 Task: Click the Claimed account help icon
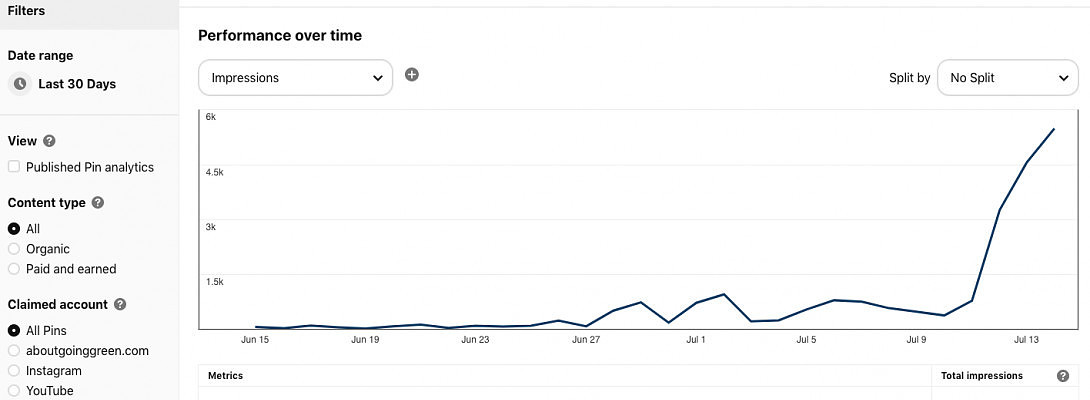click(x=120, y=304)
